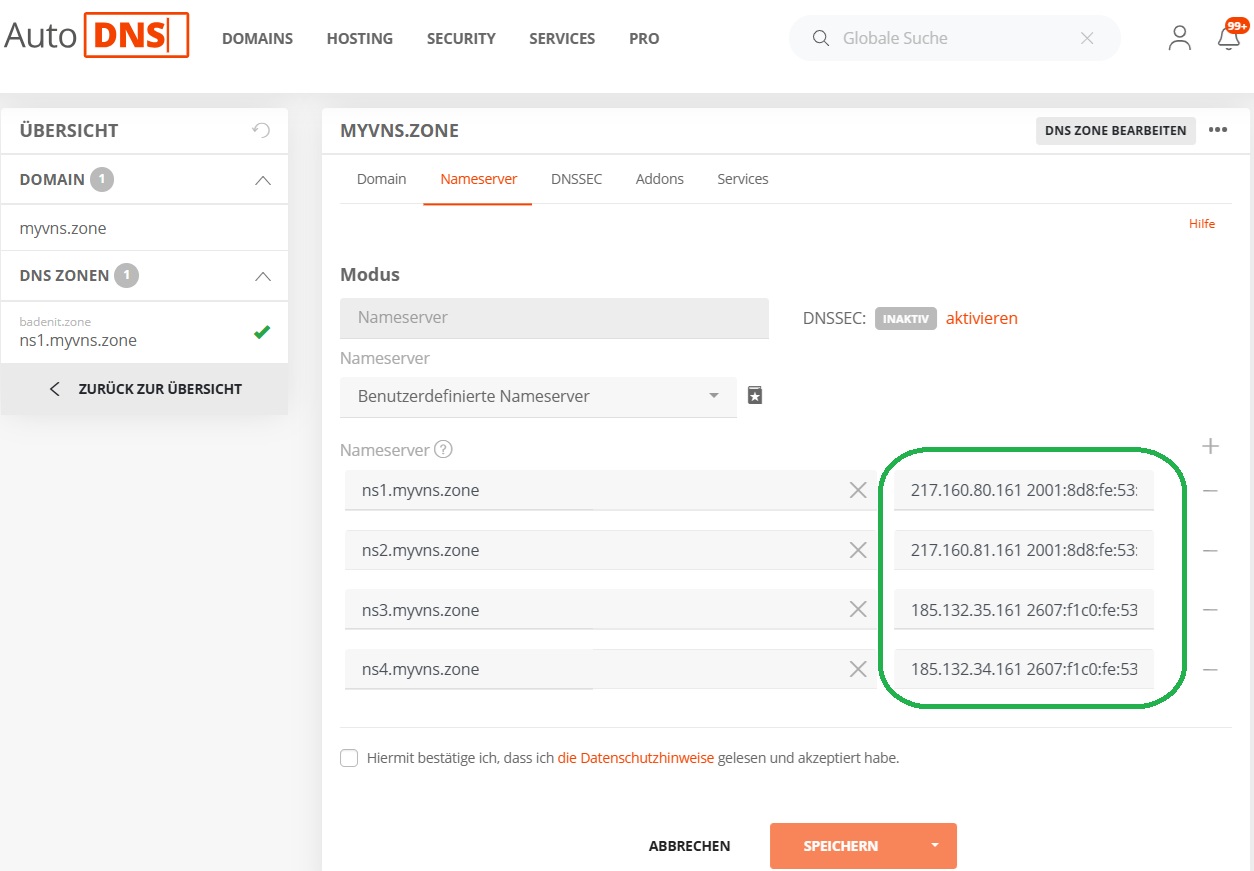Open the SECURITY menu
Image resolution: width=1254 pixels, height=871 pixels.
coord(461,38)
